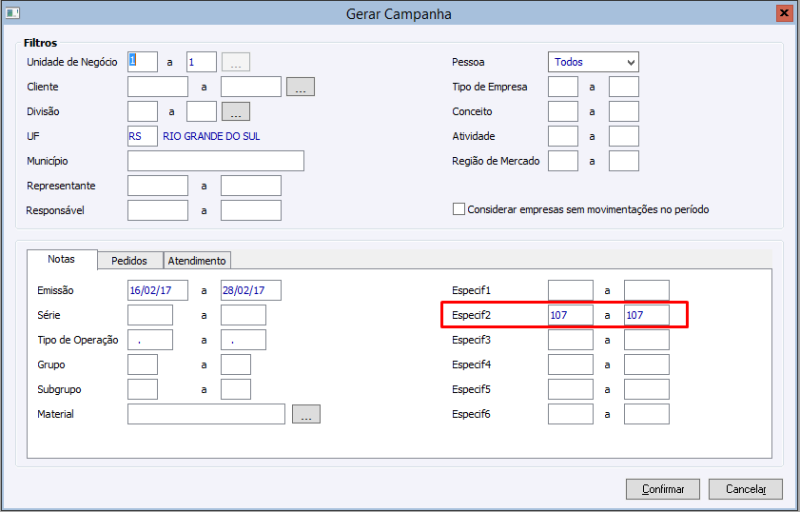Click the second Especif1 field
Image resolution: width=800 pixels, height=512 pixels.
(647, 290)
